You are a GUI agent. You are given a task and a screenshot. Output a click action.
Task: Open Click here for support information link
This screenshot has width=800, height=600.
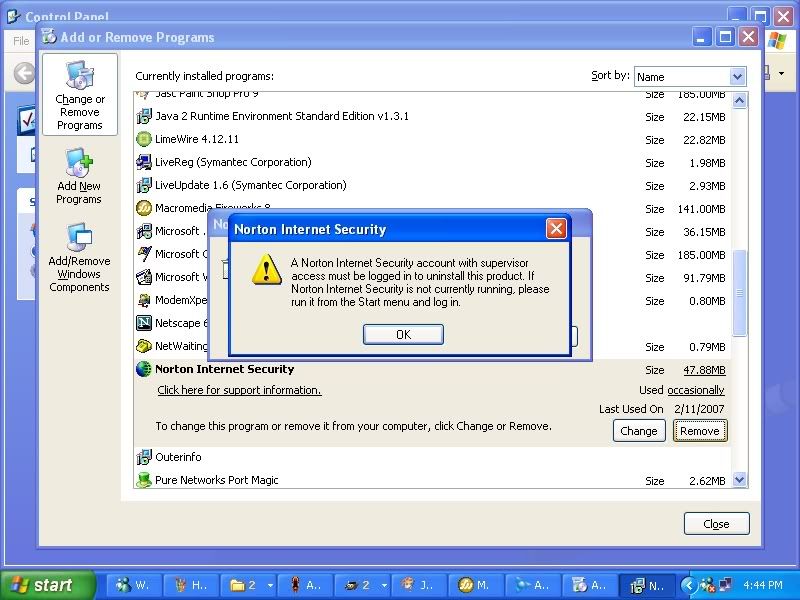[x=239, y=390]
